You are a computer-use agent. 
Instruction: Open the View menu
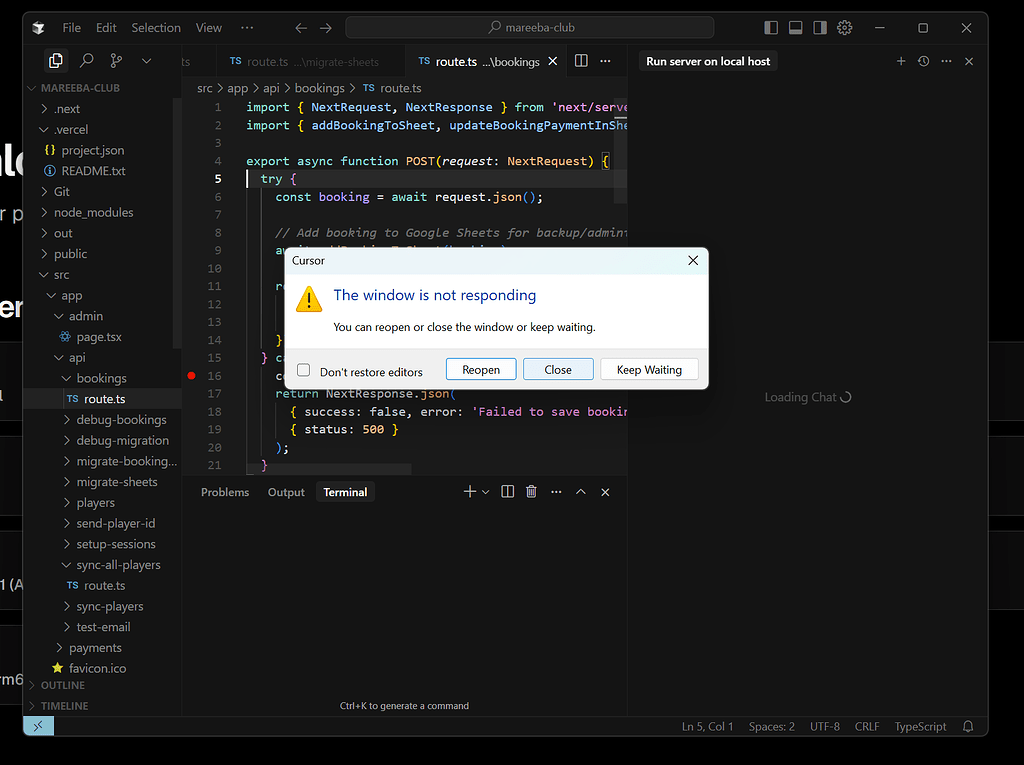(x=208, y=27)
